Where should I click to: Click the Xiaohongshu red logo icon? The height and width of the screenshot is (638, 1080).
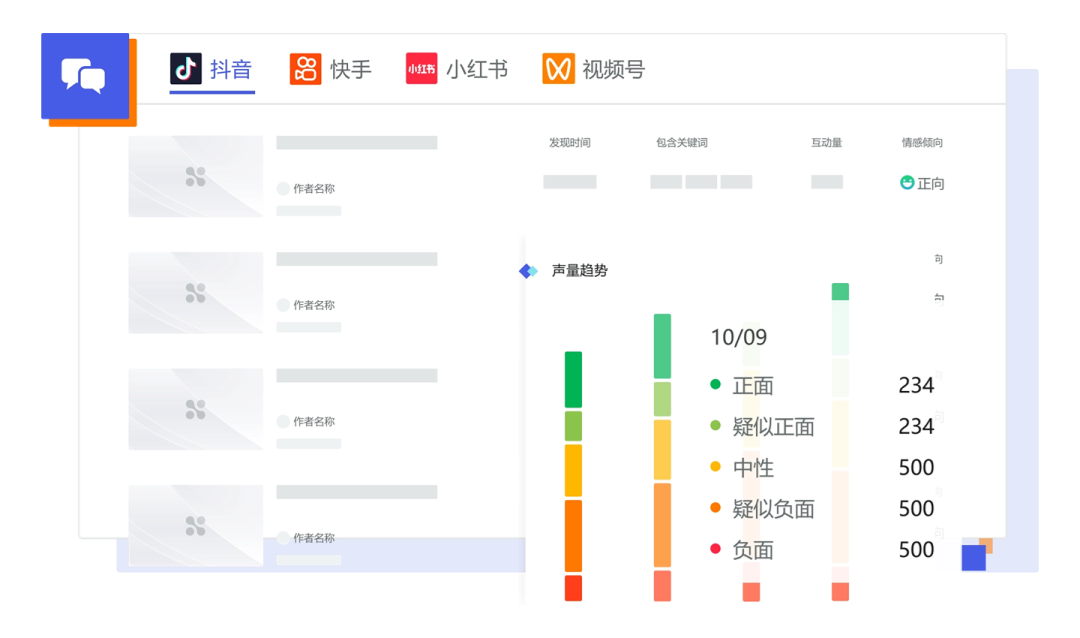pos(422,69)
